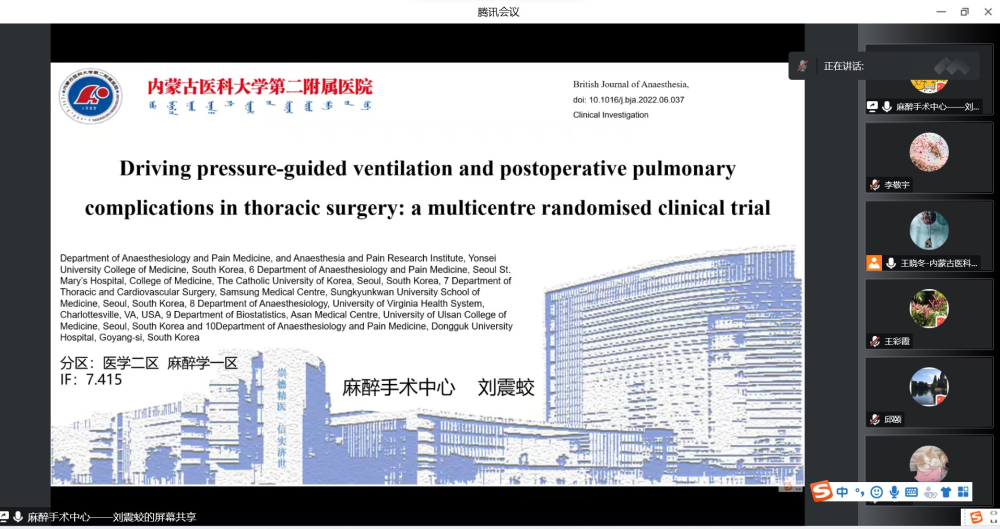Screen dimensions: 1000x529
Task: Select 王彩霞 participant avatar
Action: coord(929,308)
